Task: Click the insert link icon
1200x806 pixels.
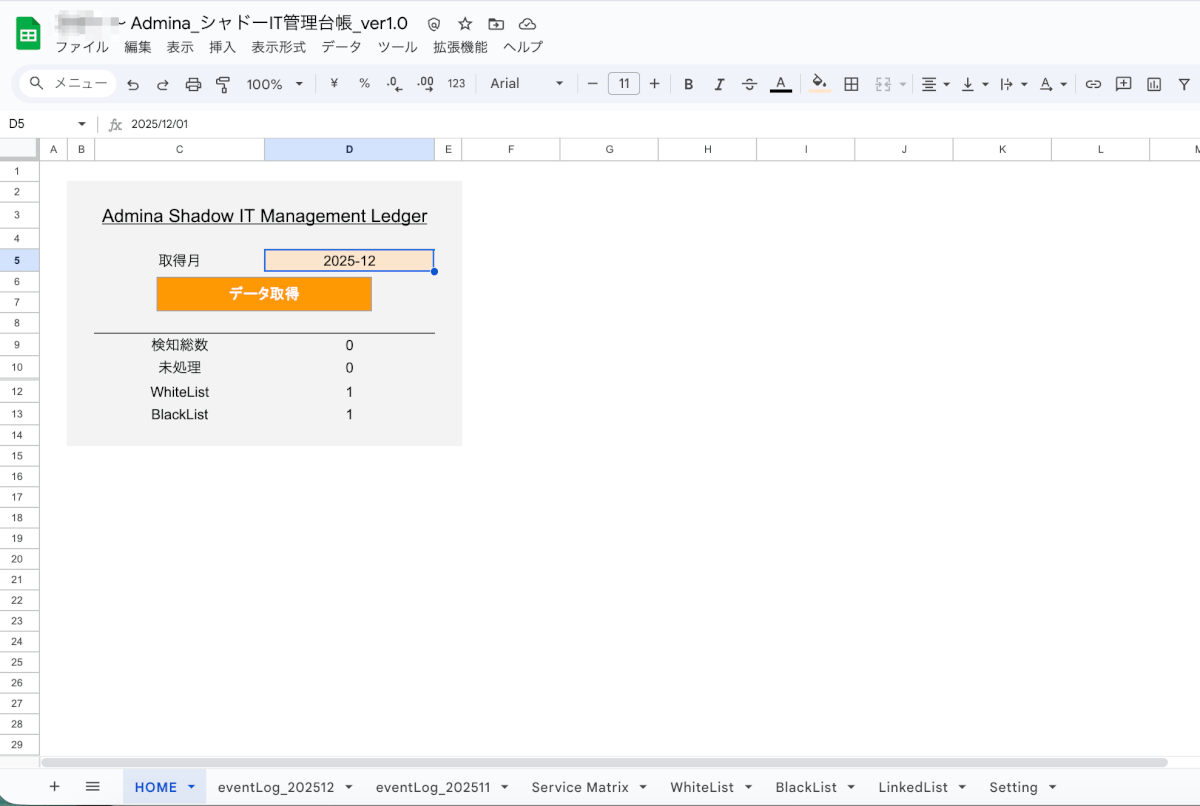Action: 1093,84
